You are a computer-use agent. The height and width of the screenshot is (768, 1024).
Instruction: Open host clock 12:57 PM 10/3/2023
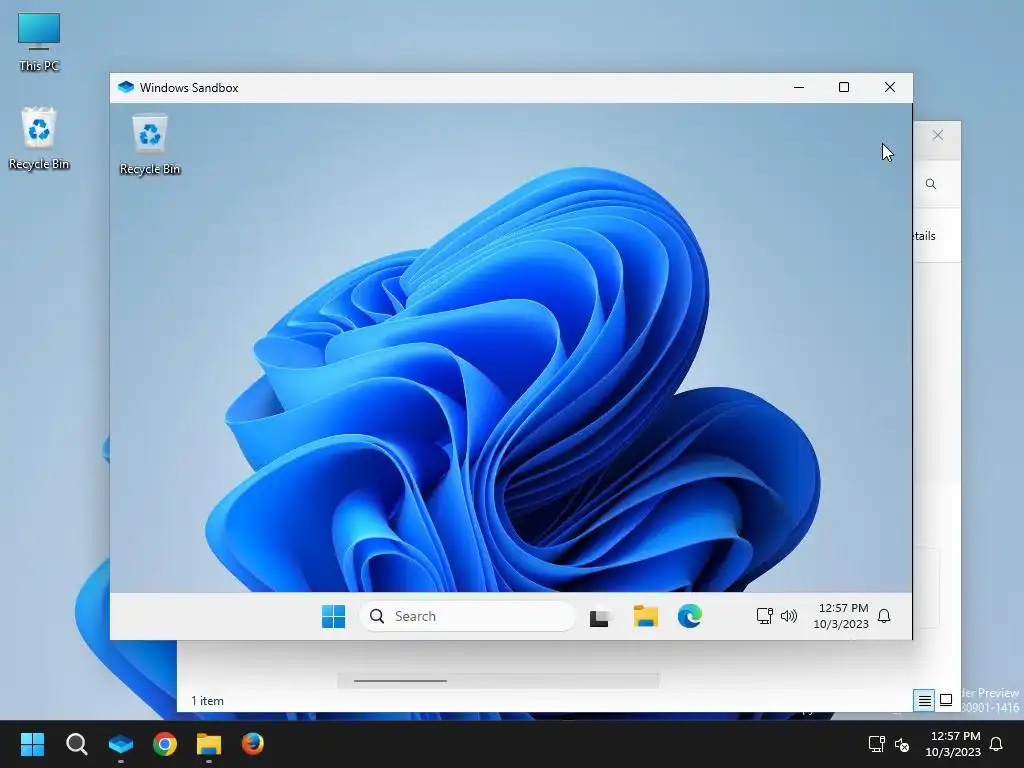953,744
